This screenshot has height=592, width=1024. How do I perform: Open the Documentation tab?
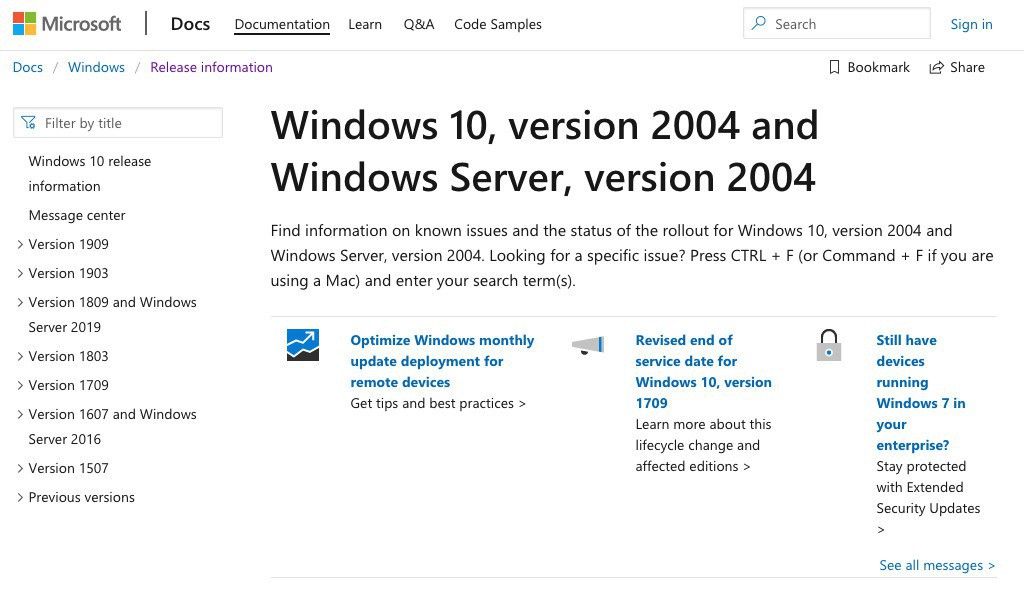[282, 24]
